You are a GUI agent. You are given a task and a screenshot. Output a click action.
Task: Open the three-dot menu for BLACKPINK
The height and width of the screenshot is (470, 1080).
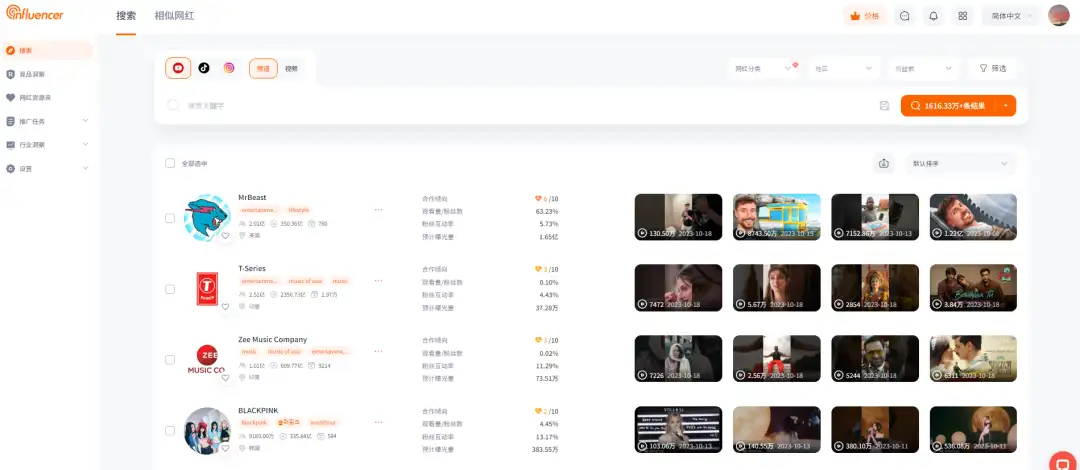(378, 422)
